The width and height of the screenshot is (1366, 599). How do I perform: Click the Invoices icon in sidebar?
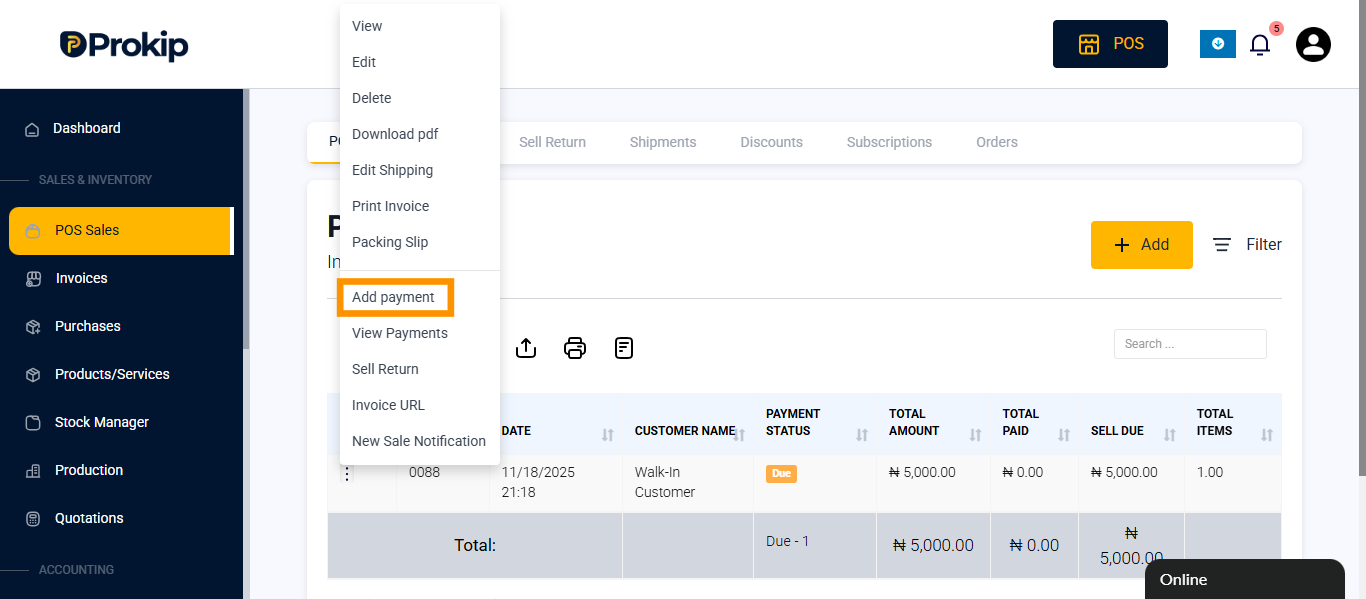tap(33, 278)
